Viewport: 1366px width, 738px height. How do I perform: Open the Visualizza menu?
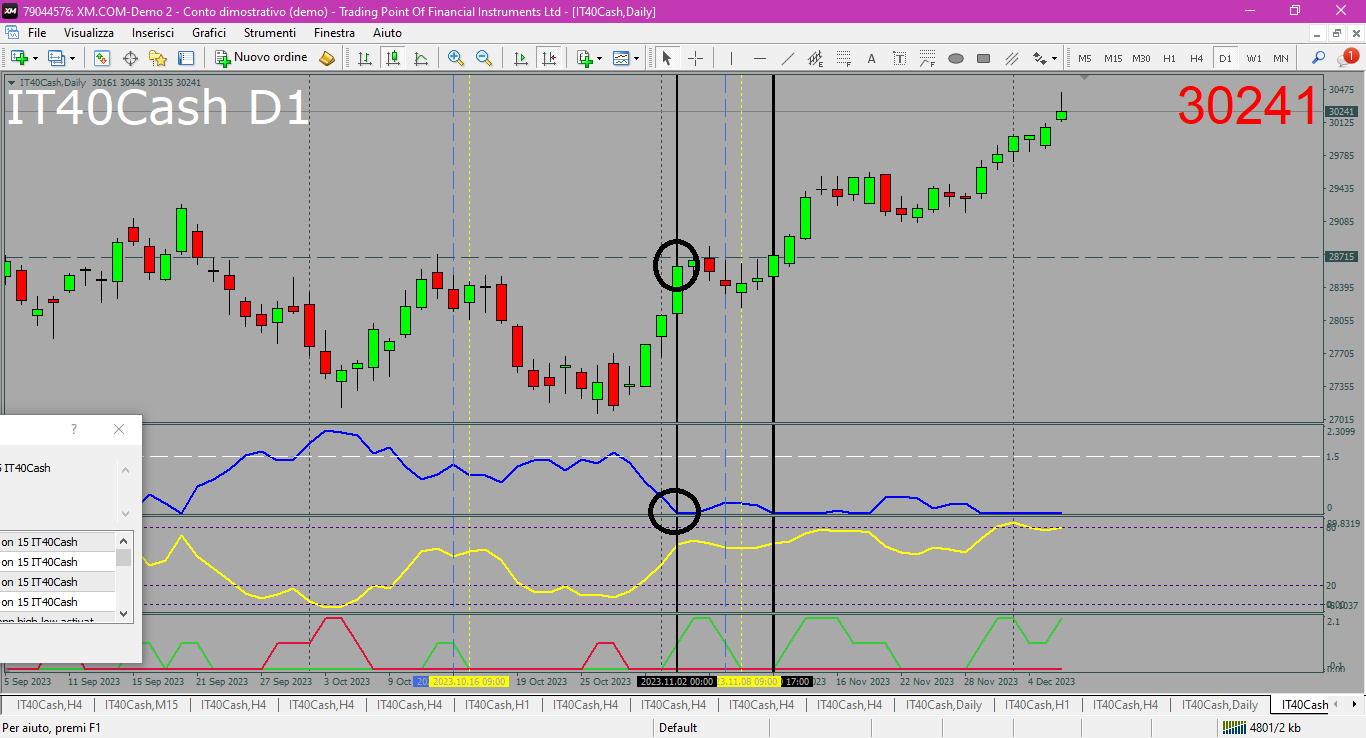coord(89,33)
